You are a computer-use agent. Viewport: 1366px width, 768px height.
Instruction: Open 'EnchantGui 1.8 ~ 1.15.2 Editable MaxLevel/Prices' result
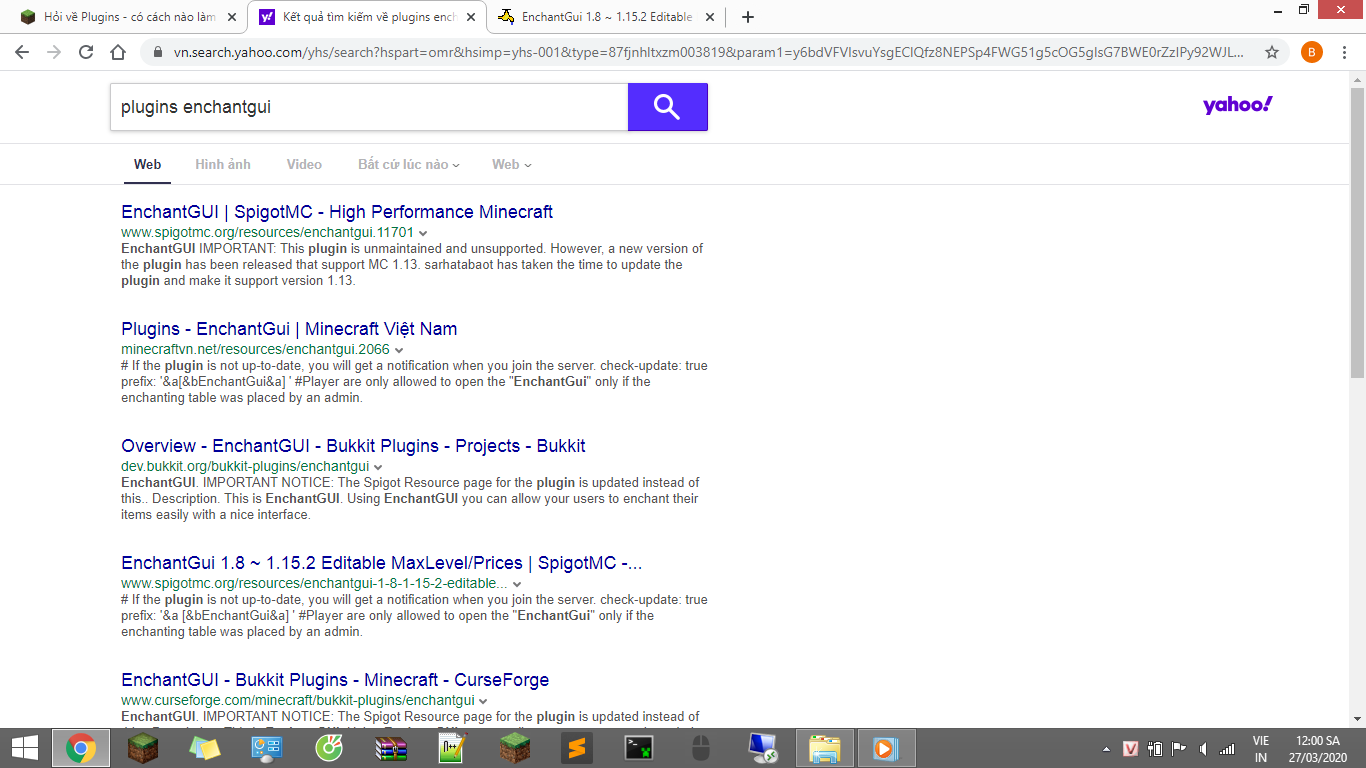(x=382, y=563)
